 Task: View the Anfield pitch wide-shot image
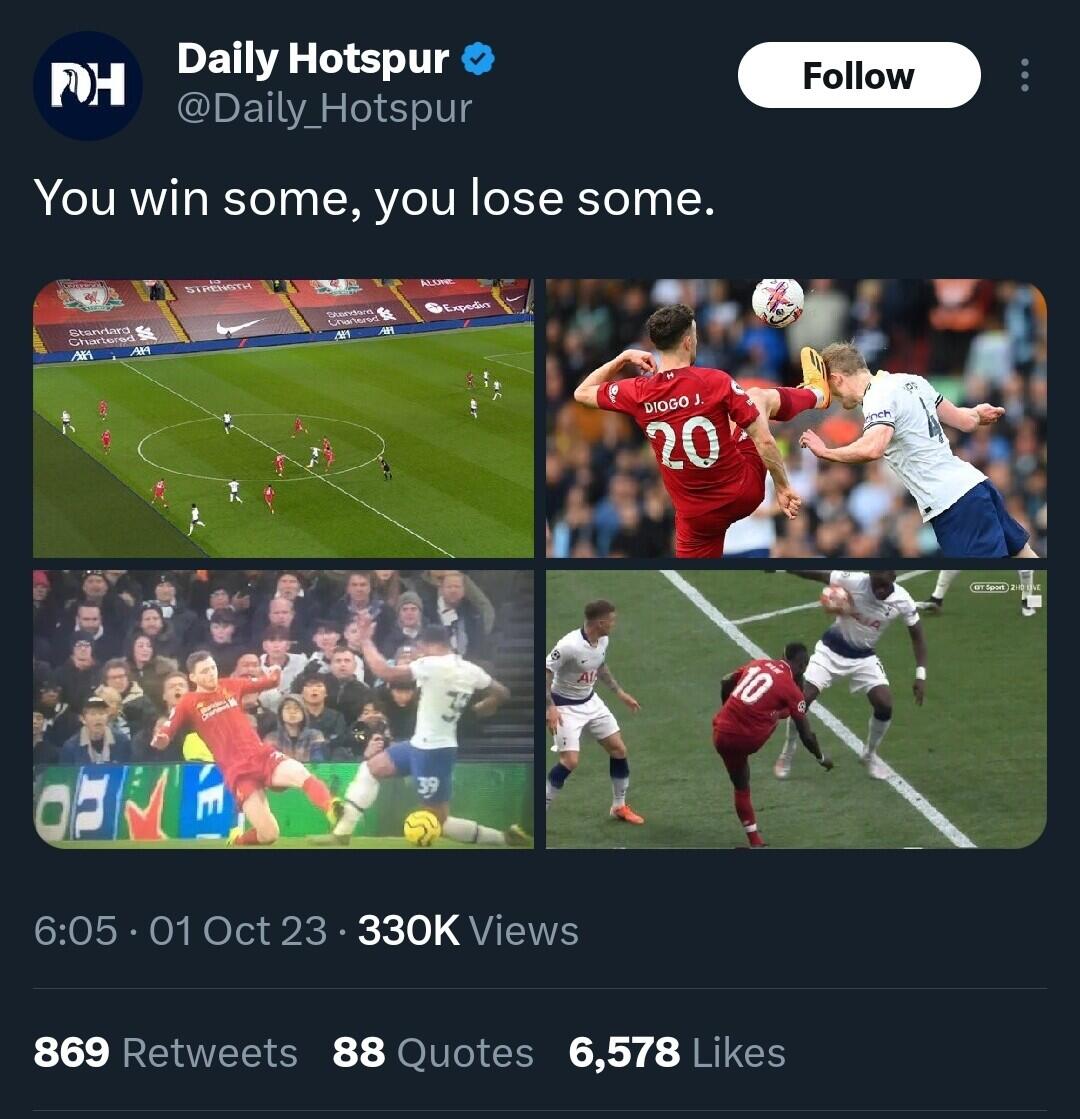coord(283,417)
